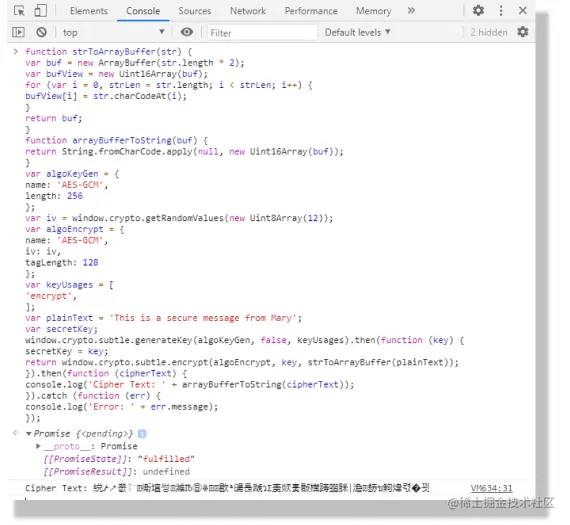Click the 2 hidden messages indicator
Viewport: 570px width, 525px height.
489,32
